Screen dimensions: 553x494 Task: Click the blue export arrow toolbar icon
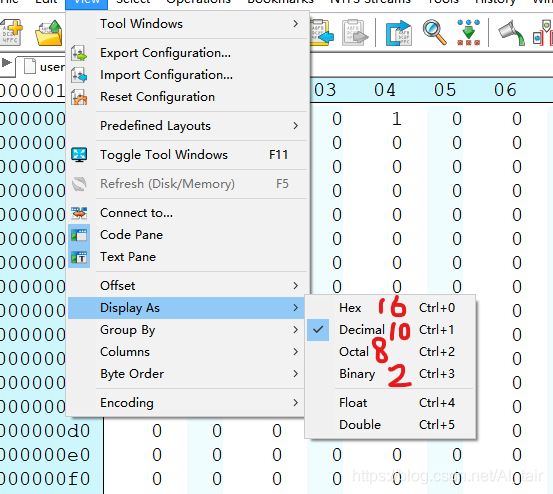(x=399, y=33)
